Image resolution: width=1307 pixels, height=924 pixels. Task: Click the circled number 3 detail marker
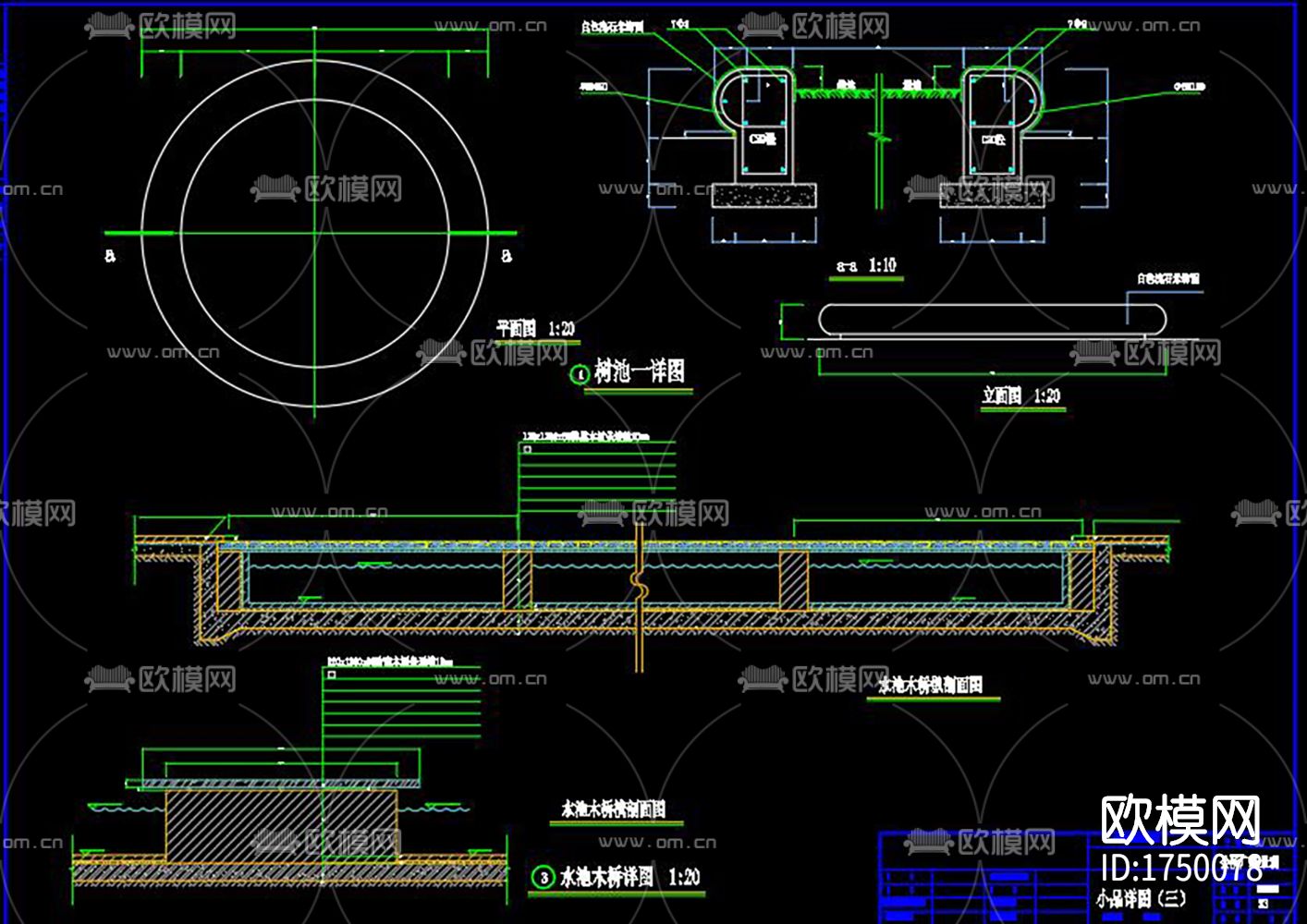544,878
